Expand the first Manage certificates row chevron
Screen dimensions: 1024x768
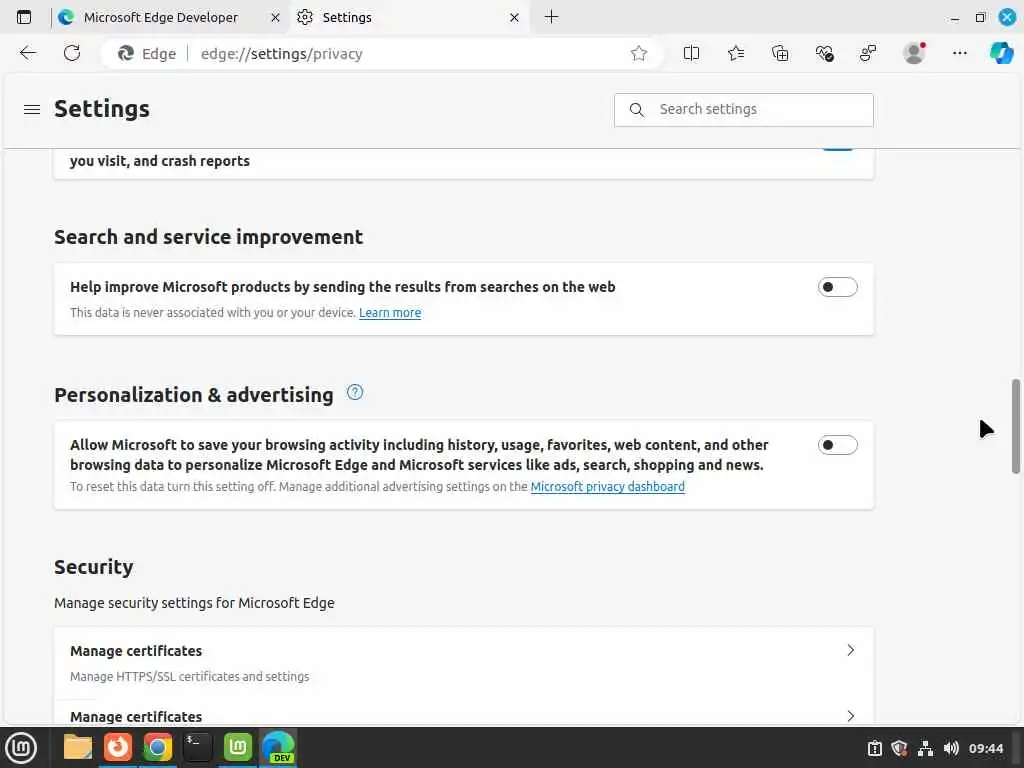(850, 650)
